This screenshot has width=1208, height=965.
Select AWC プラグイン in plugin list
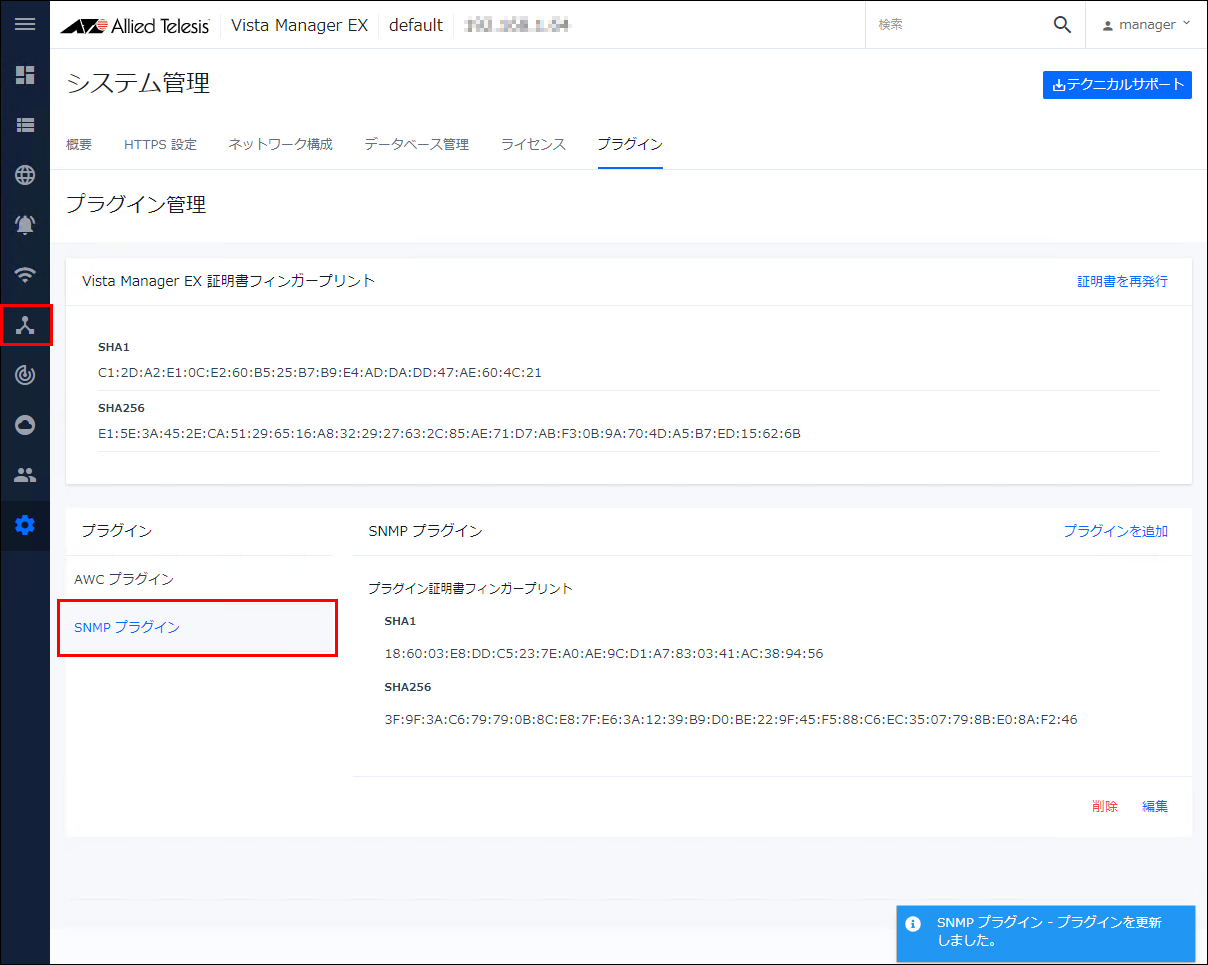(x=199, y=579)
